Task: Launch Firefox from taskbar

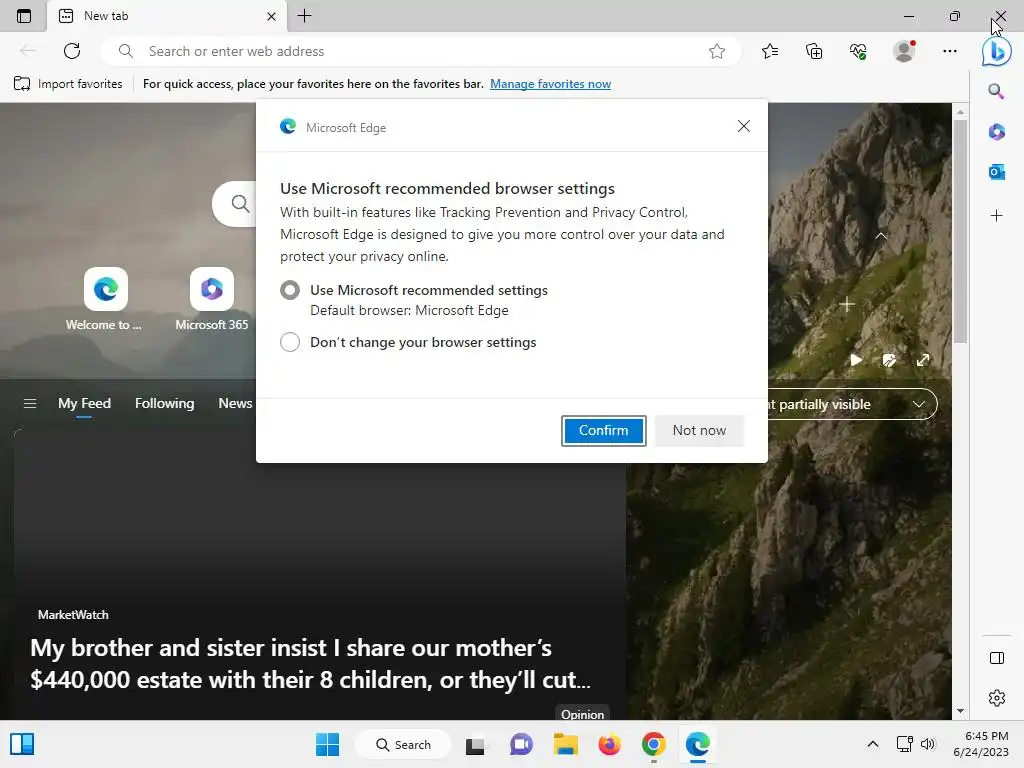Action: pos(609,744)
